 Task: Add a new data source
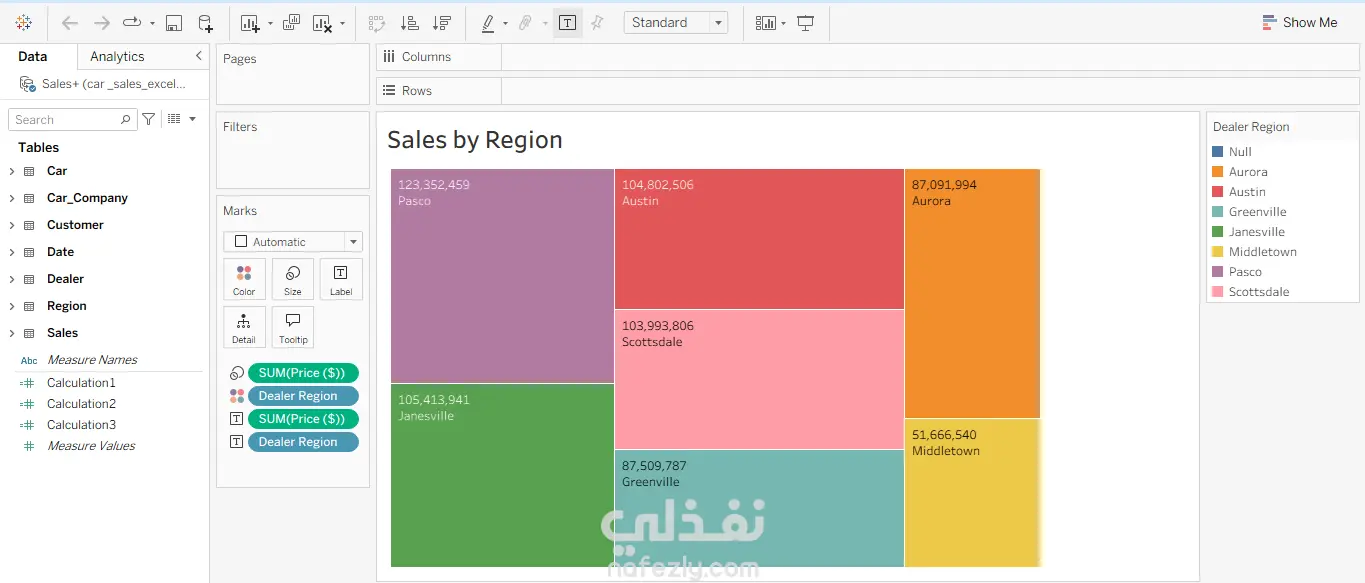pyautogui.click(x=205, y=23)
